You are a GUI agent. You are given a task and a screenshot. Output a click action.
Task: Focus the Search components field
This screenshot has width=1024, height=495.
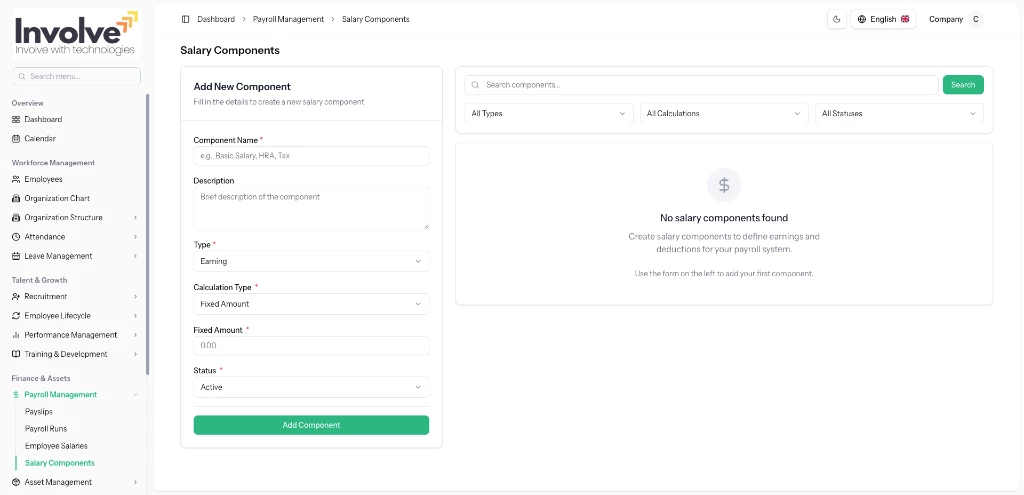click(x=701, y=85)
